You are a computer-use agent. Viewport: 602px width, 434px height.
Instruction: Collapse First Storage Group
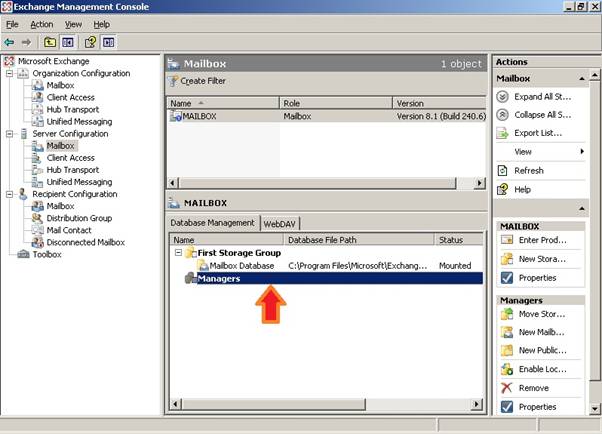(178, 253)
